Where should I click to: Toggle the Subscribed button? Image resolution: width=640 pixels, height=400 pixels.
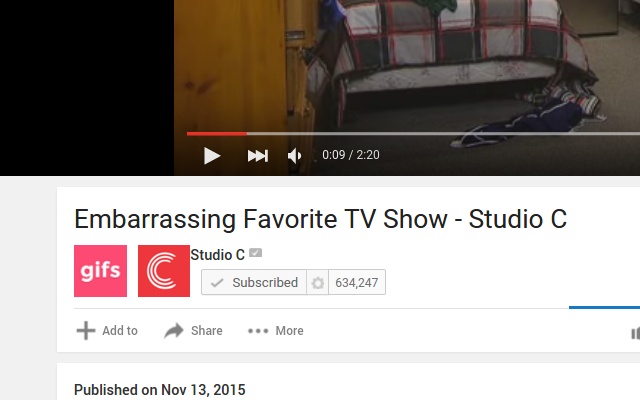[x=254, y=282]
